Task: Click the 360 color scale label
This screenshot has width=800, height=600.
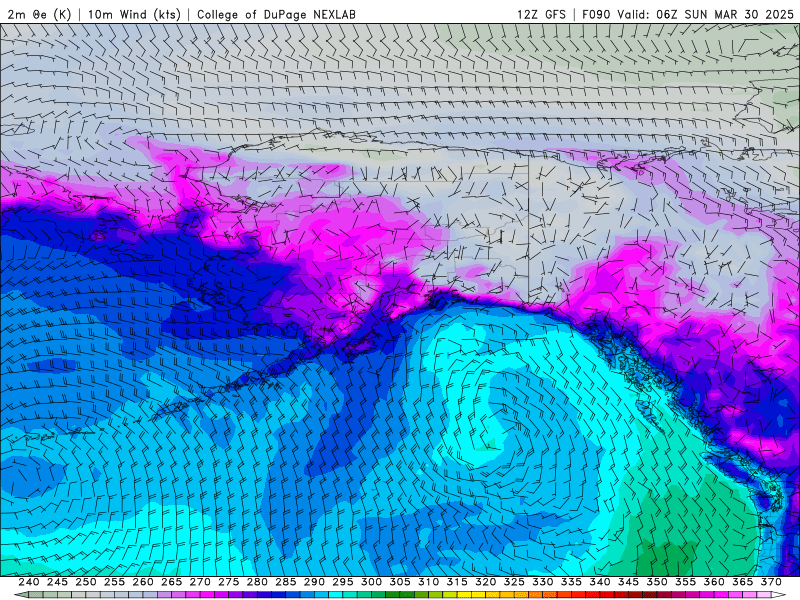Action: (x=714, y=582)
